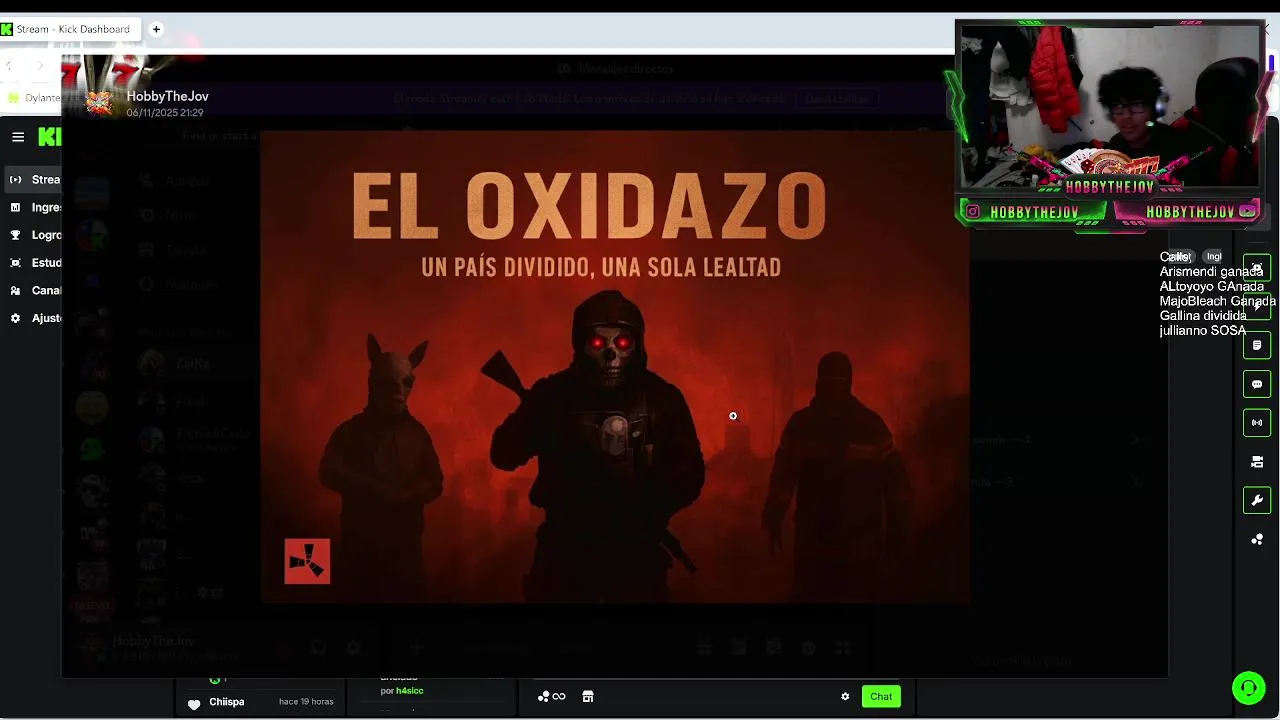
Task: Open the shop icon in chat bar
Action: point(588,697)
